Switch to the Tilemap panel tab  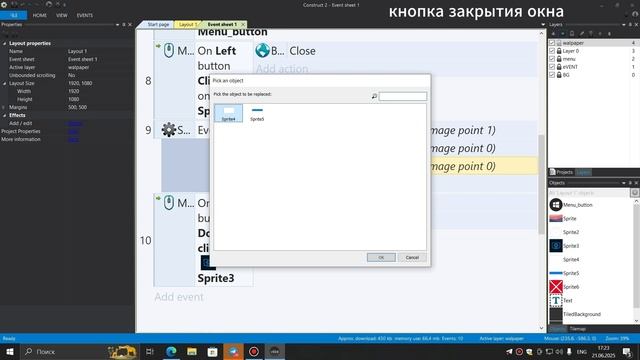578,329
